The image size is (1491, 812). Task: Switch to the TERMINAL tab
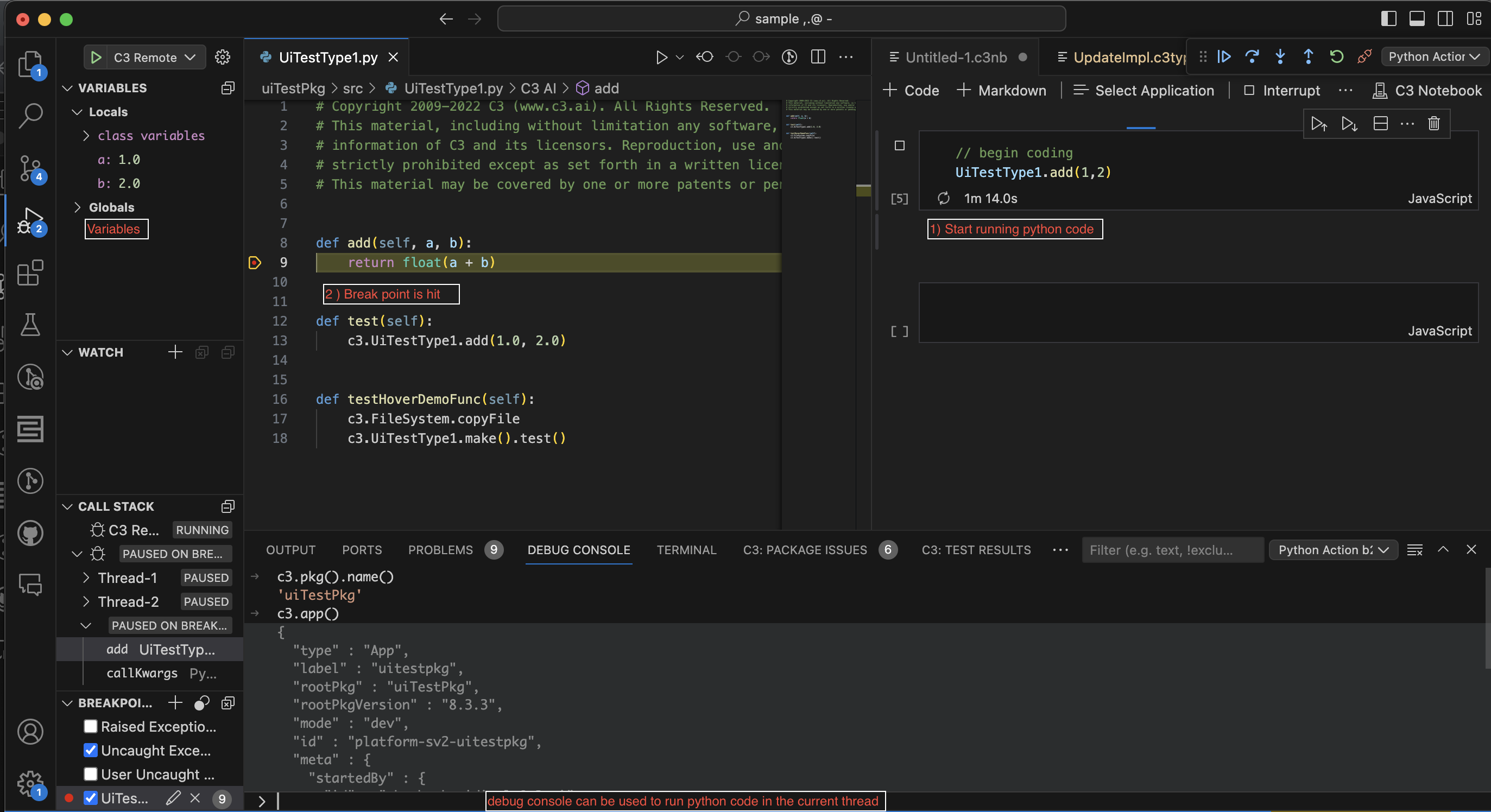(686, 550)
